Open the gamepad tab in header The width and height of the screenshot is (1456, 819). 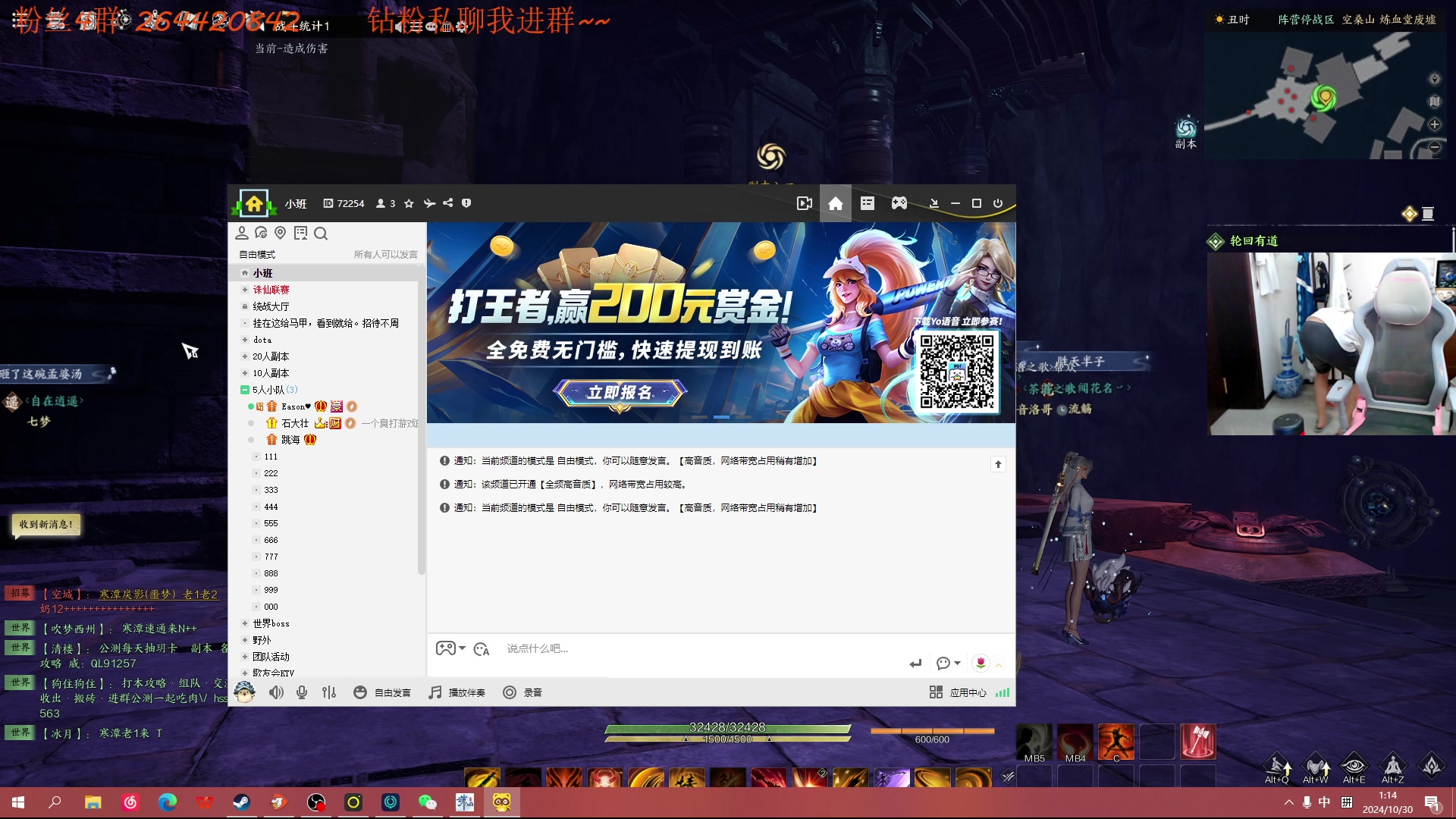(x=899, y=203)
